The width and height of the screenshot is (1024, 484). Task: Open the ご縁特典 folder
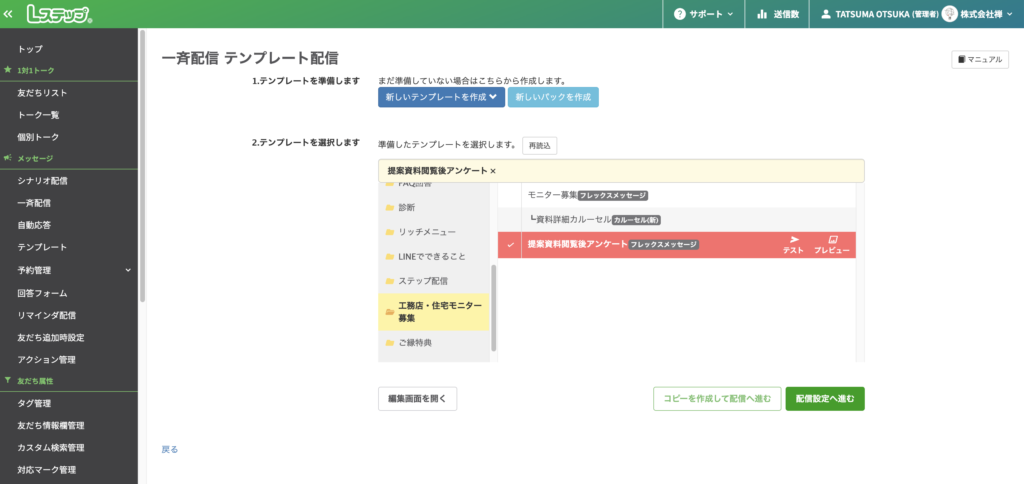tap(415, 343)
